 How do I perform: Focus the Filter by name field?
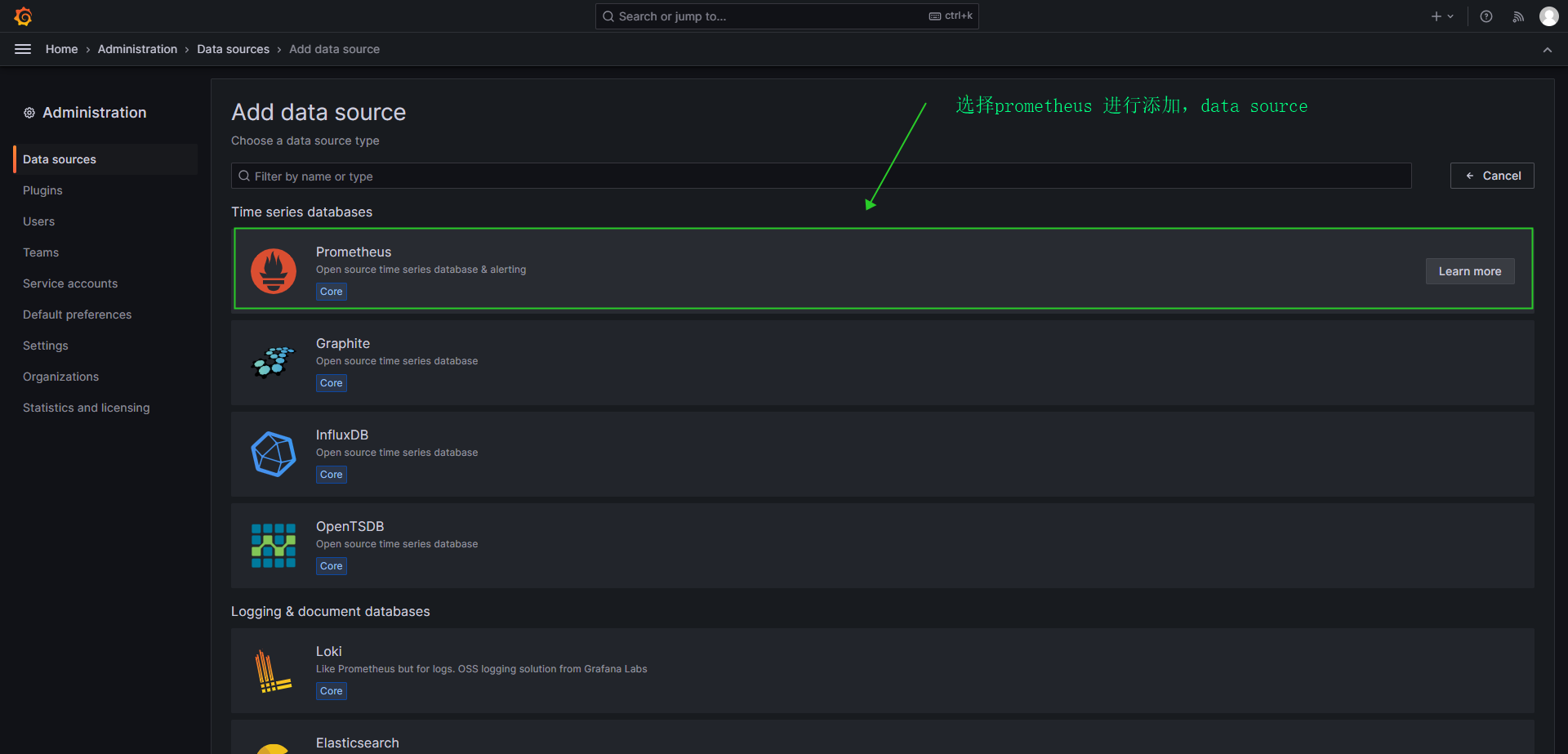[821, 176]
